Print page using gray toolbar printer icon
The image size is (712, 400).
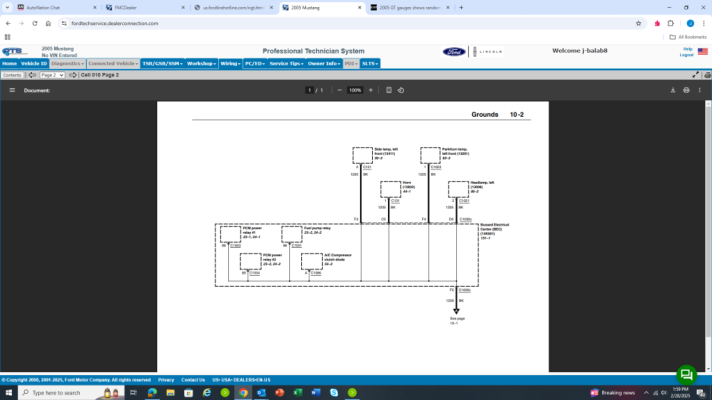707,75
